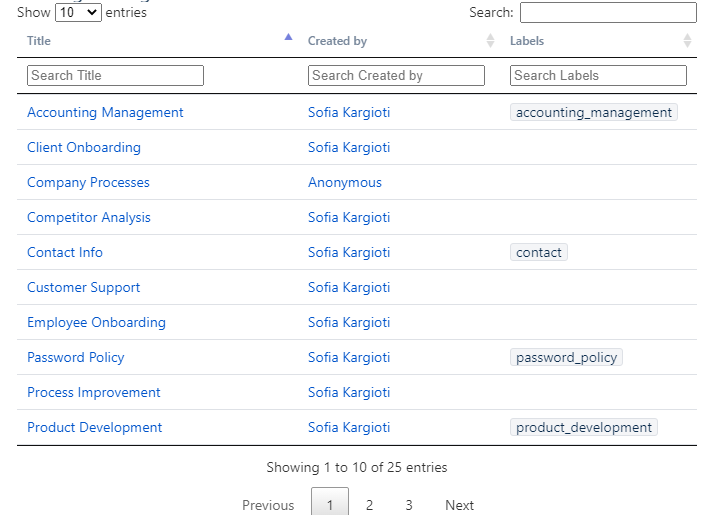This screenshot has width=724, height=515.
Task: Select the password_policy label tag
Action: pos(566,358)
